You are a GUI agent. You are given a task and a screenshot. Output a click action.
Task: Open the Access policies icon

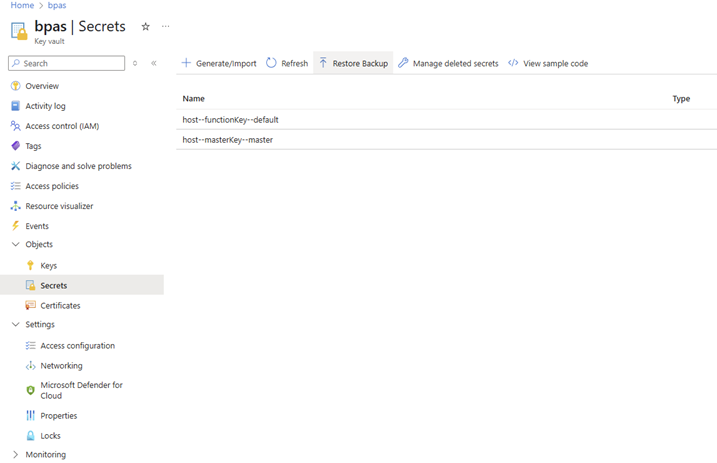[16, 186]
